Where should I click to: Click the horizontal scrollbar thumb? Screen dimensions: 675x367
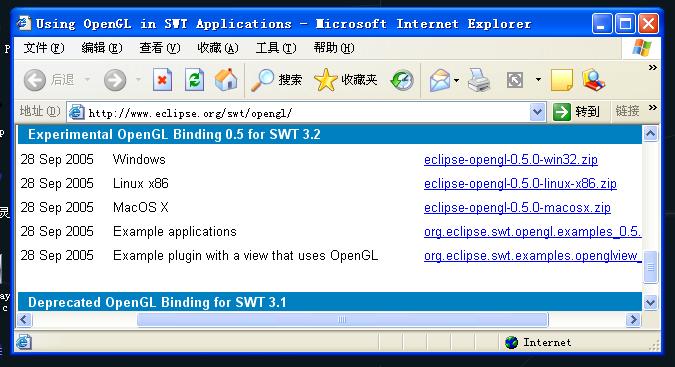pos(343,320)
